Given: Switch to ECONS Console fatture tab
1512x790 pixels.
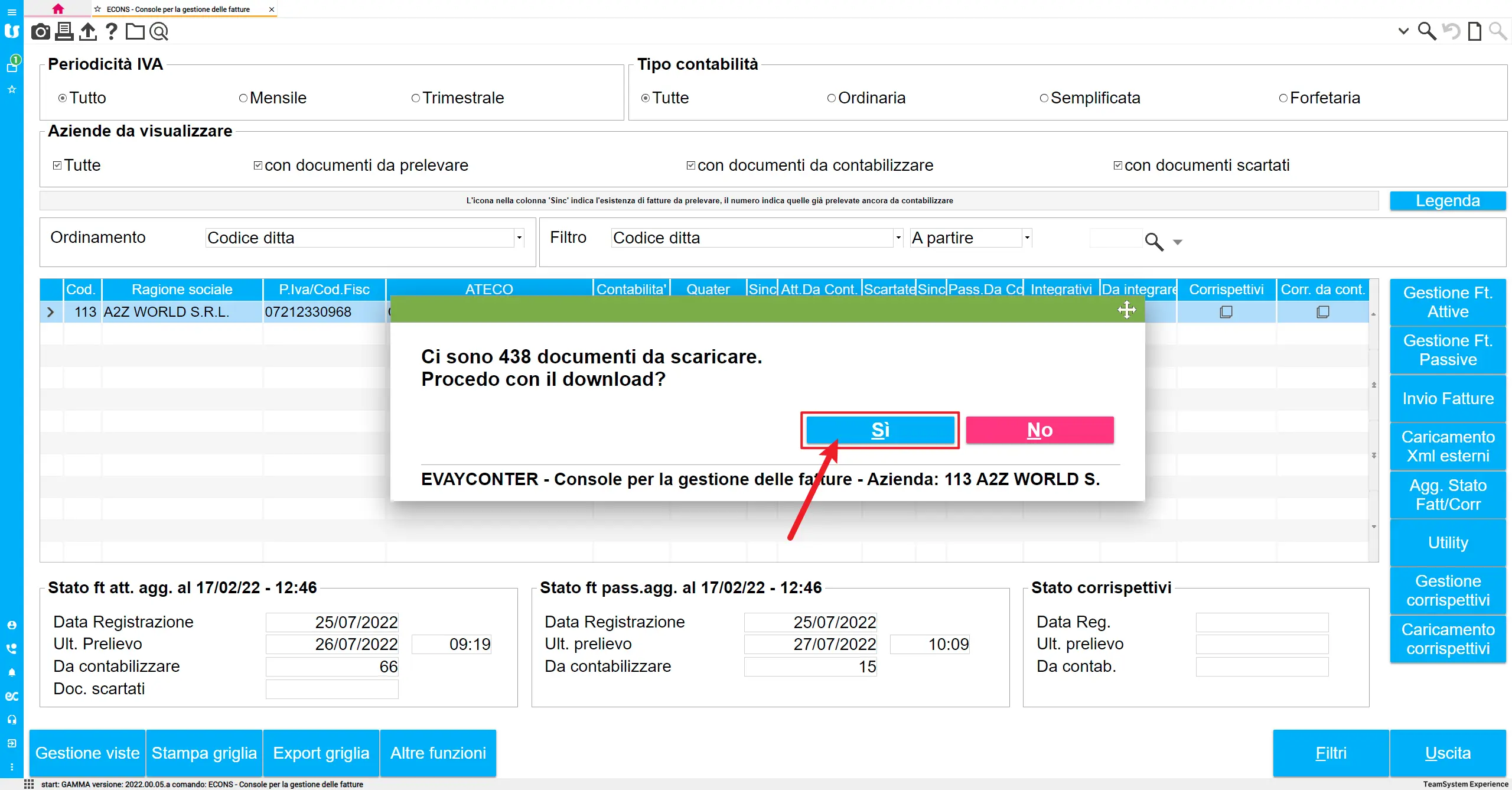Looking at the screenshot, I should click(178, 9).
